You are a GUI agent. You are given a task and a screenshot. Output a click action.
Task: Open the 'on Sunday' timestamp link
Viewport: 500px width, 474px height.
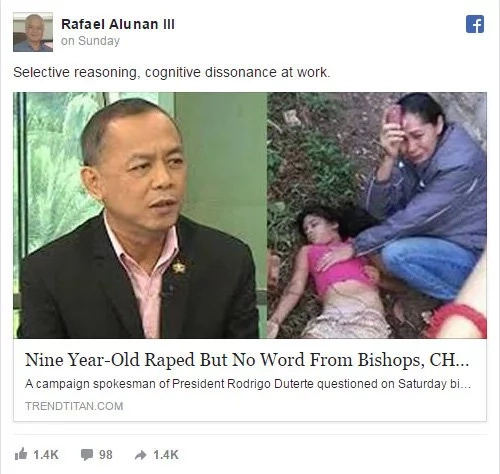tap(90, 41)
